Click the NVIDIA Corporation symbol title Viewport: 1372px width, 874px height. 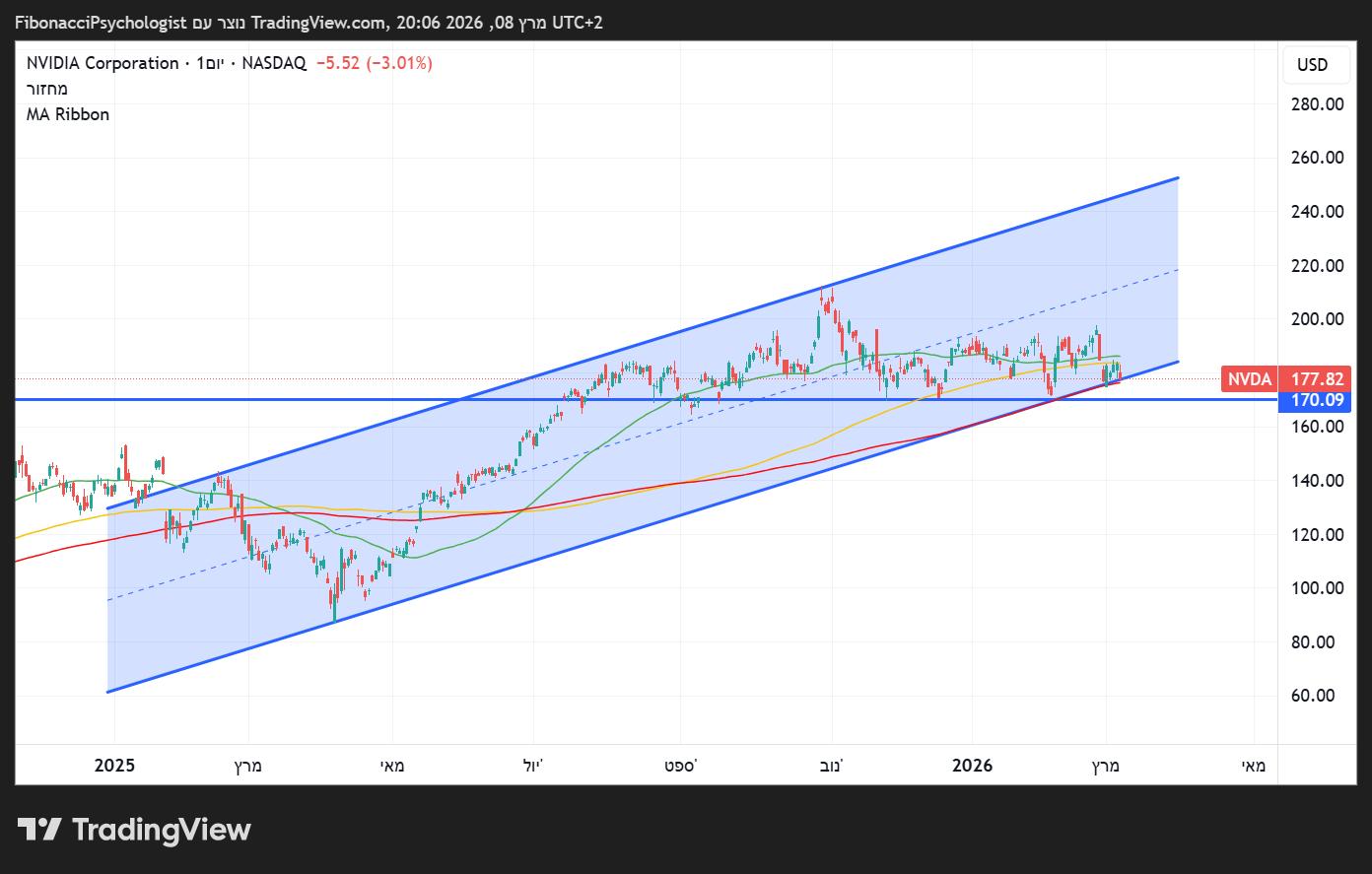point(103,63)
